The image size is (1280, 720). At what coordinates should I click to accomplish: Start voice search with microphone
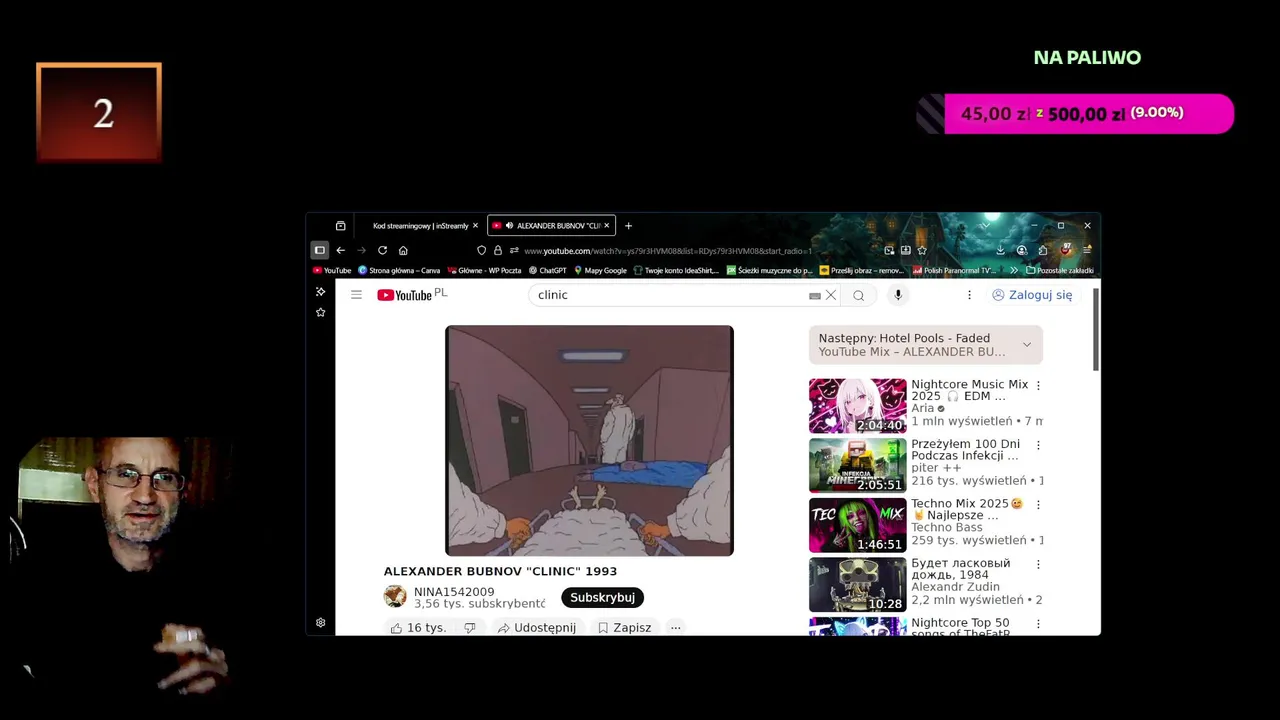(898, 295)
